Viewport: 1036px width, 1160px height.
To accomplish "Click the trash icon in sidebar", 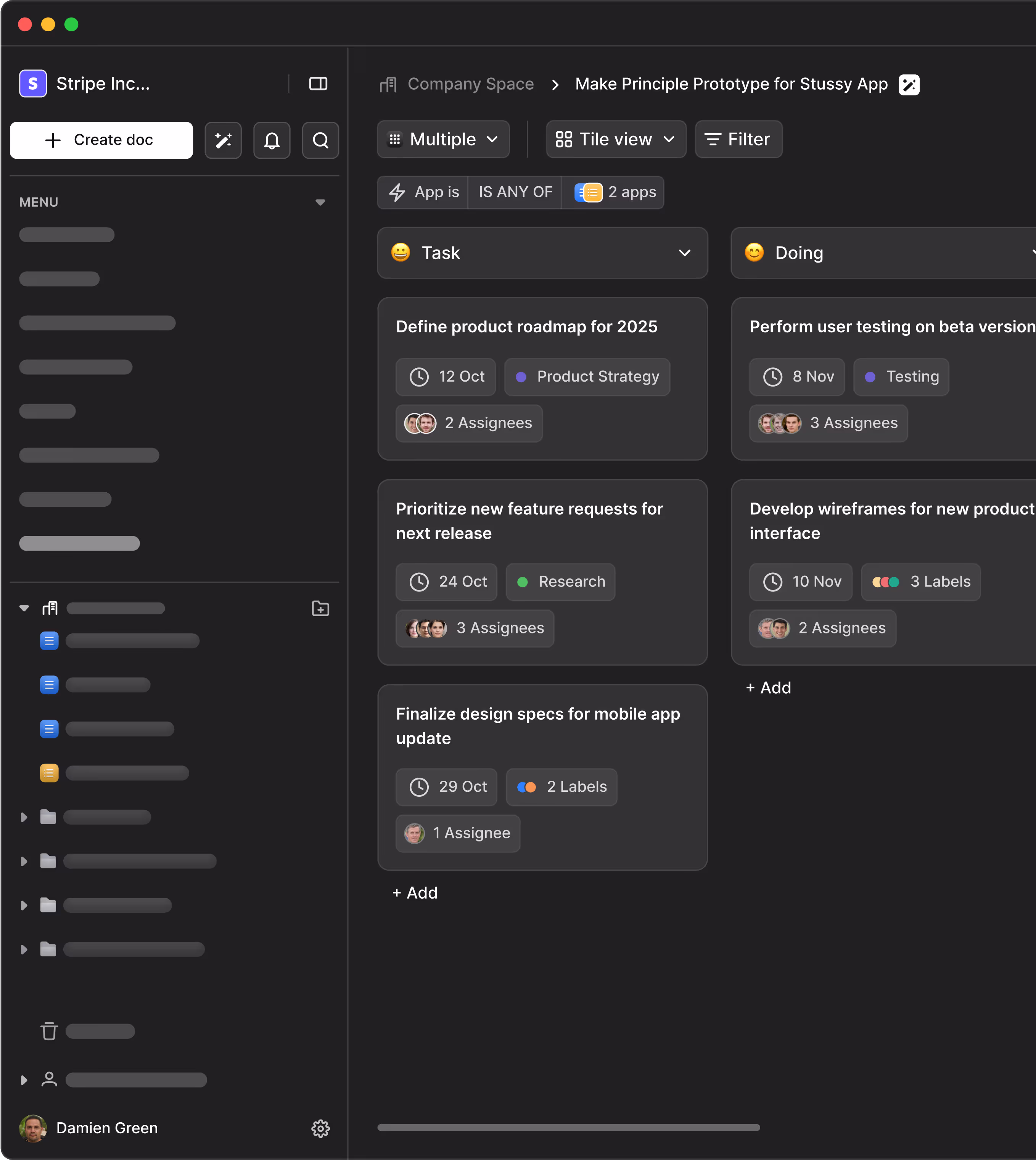I will pyautogui.click(x=49, y=1031).
